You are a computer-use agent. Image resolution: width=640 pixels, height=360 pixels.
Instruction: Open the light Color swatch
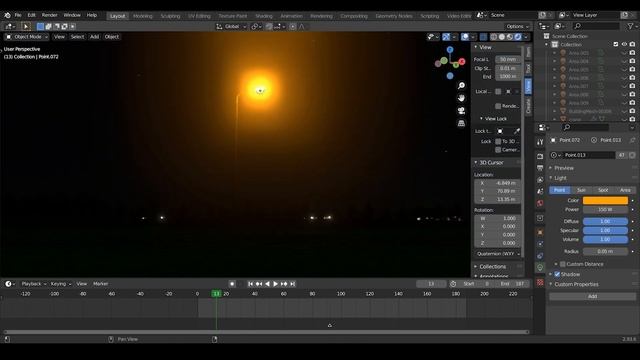point(605,200)
